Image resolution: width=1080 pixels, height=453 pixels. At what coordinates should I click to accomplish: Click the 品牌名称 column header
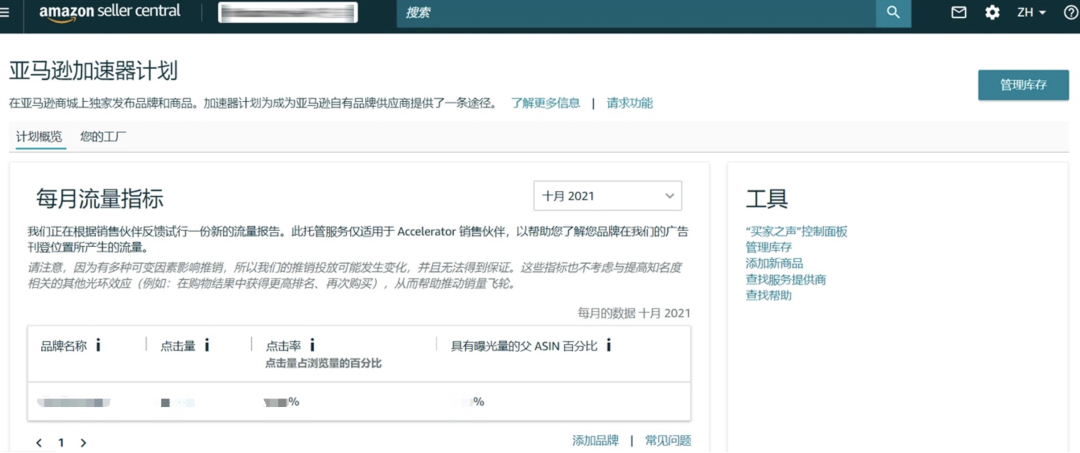[x=64, y=346]
